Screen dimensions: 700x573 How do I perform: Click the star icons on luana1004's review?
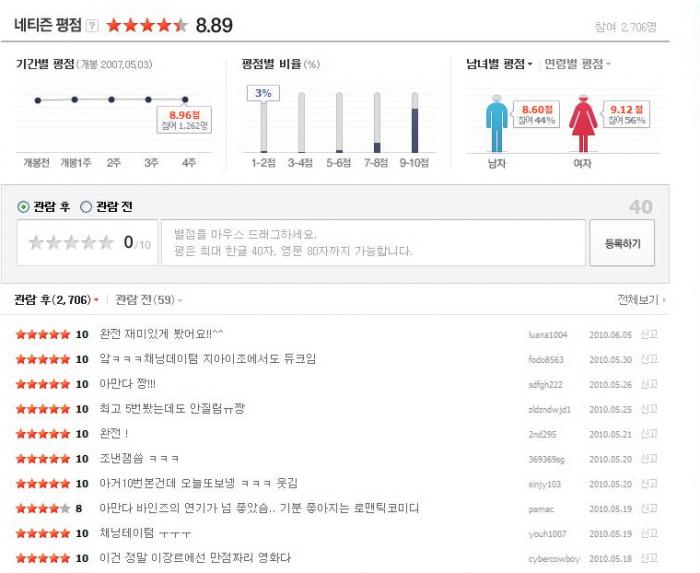click(x=43, y=334)
